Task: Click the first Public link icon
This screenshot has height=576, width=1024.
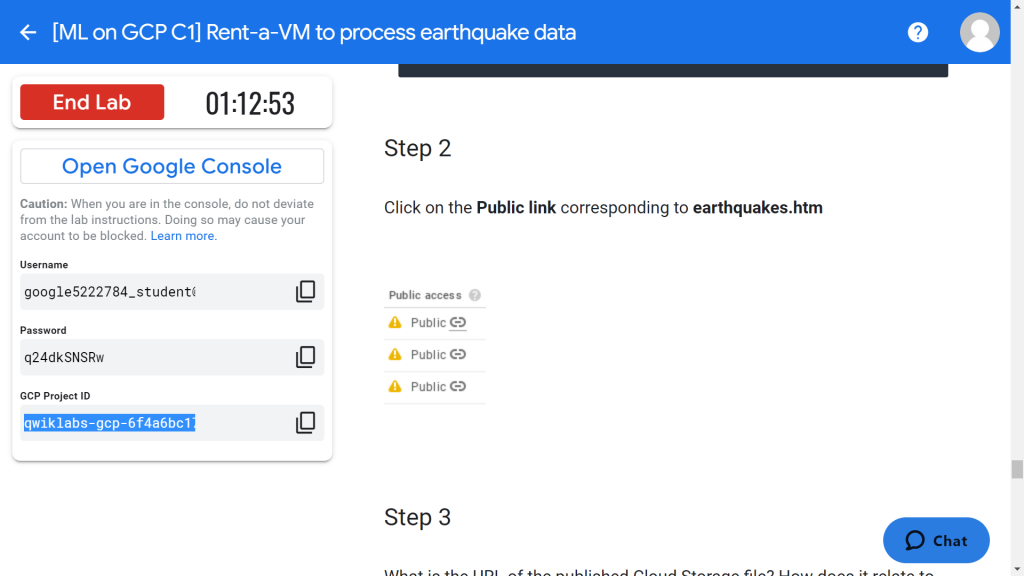Action: pos(458,322)
